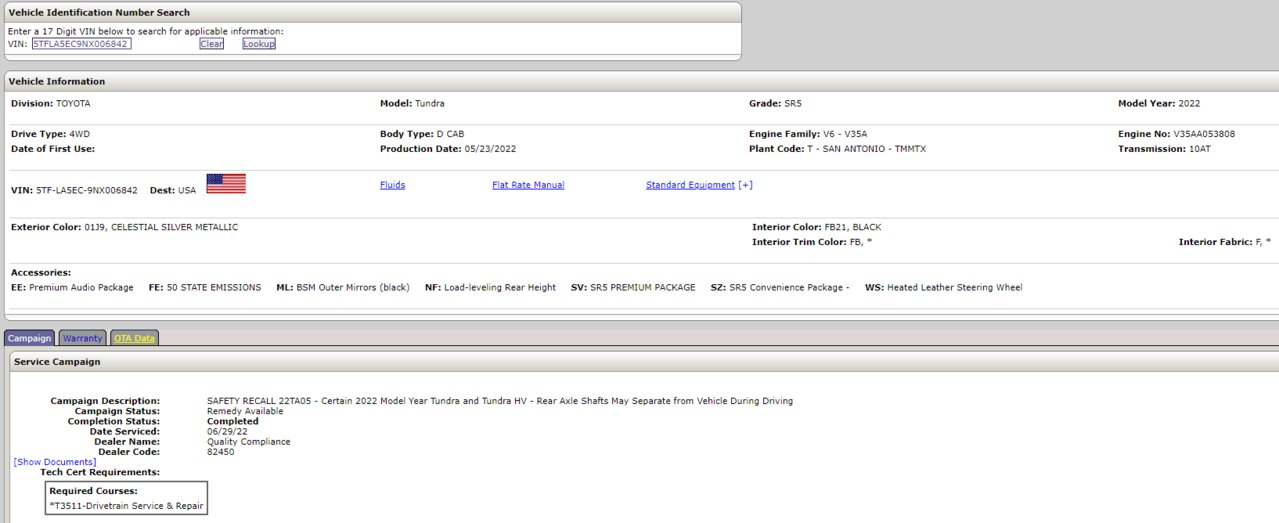Screen dimensions: 1279x523
Task: Select the VIN text 5TF-LA5EC-9NX006842
Action: pos(87,189)
